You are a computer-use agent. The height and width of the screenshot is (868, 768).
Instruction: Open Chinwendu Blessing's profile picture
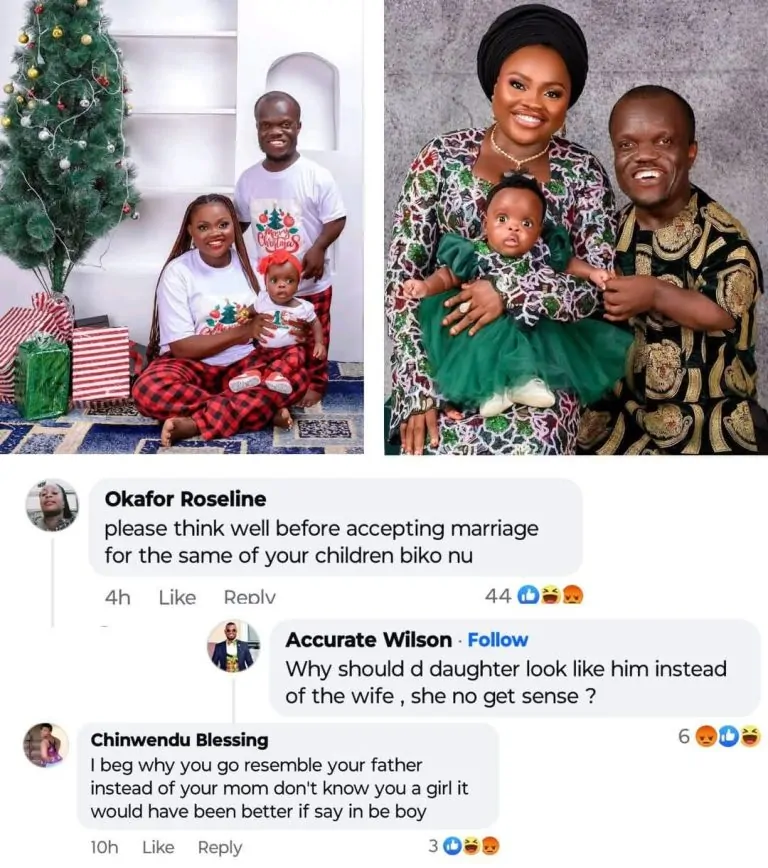[x=46, y=746]
